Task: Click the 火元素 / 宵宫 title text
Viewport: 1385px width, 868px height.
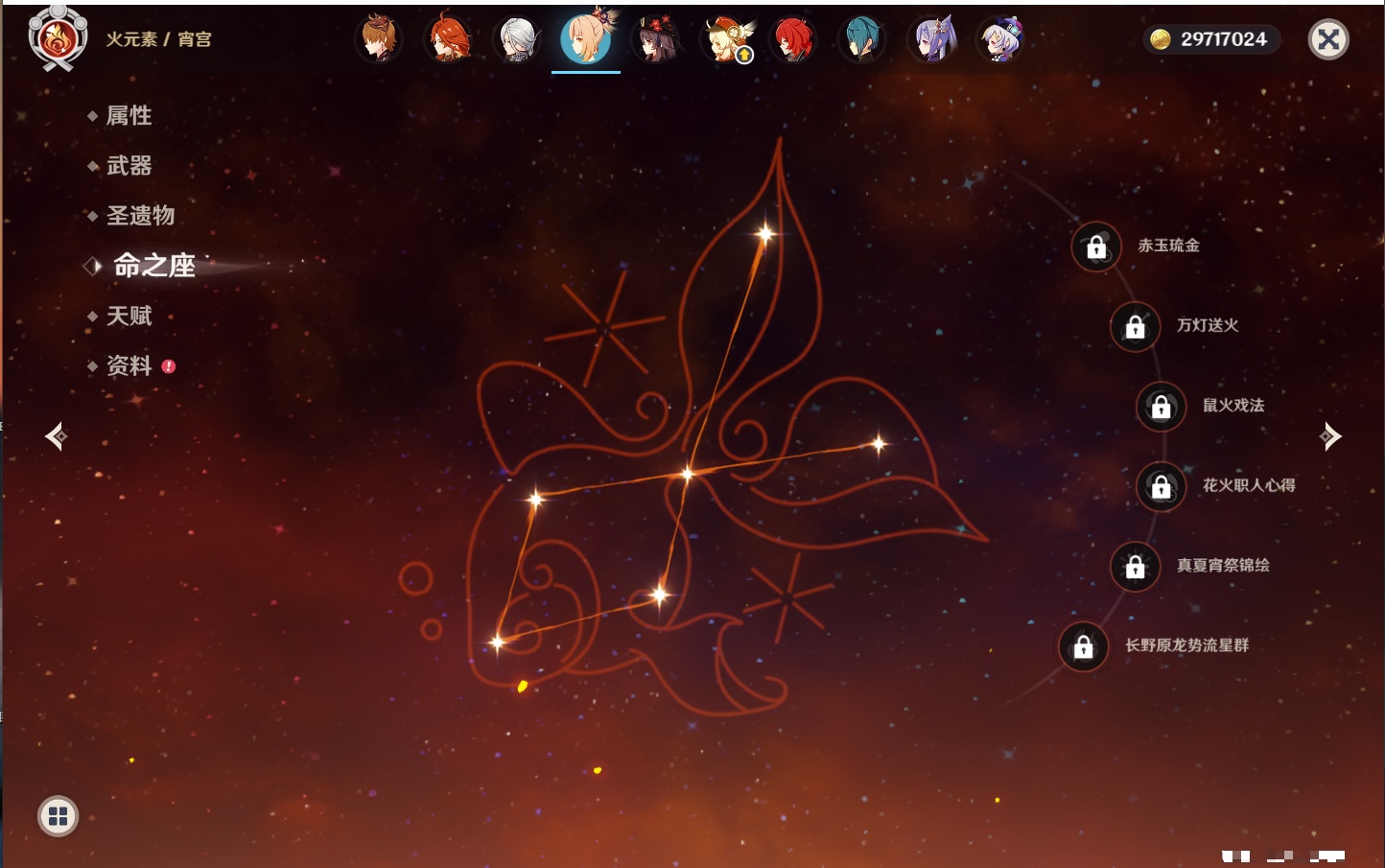Action: click(158, 39)
